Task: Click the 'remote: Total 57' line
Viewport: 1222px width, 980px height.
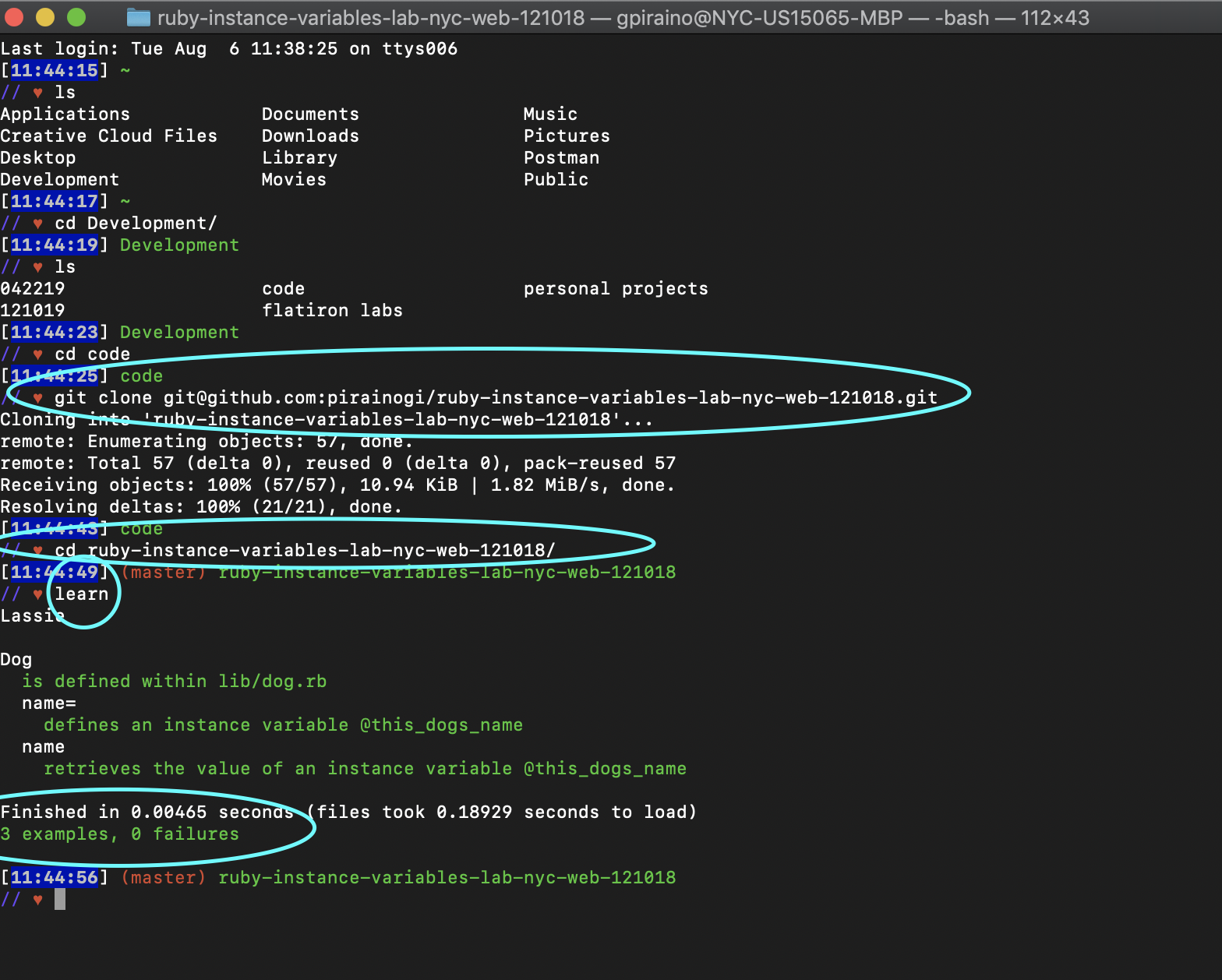Action: pyautogui.click(x=338, y=463)
